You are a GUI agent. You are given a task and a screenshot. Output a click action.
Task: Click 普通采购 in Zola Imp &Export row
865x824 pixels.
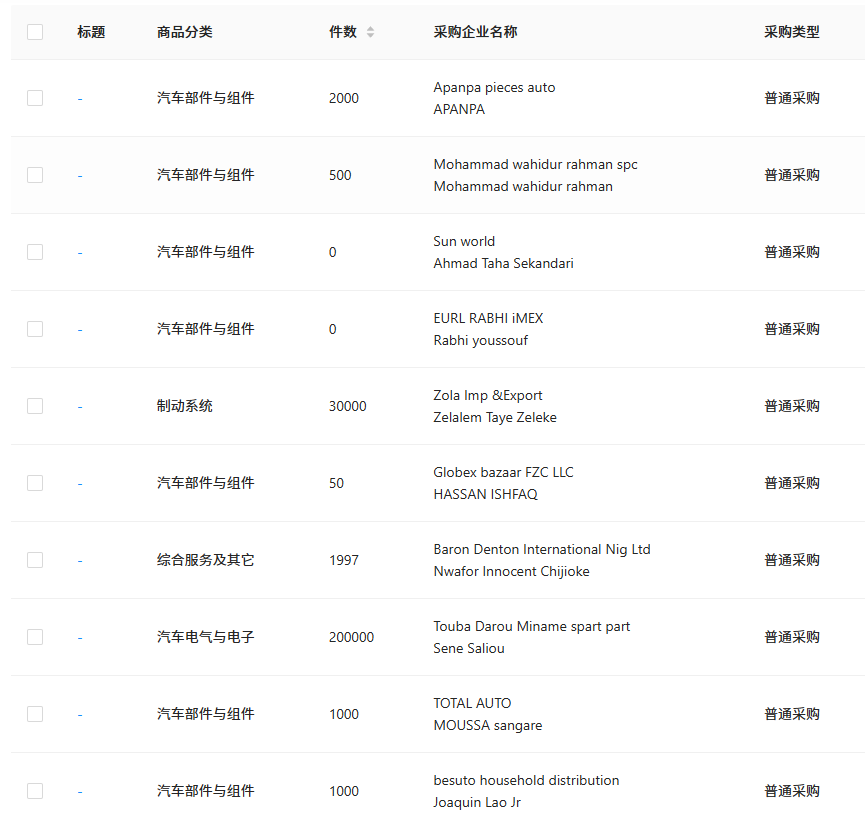coord(792,406)
